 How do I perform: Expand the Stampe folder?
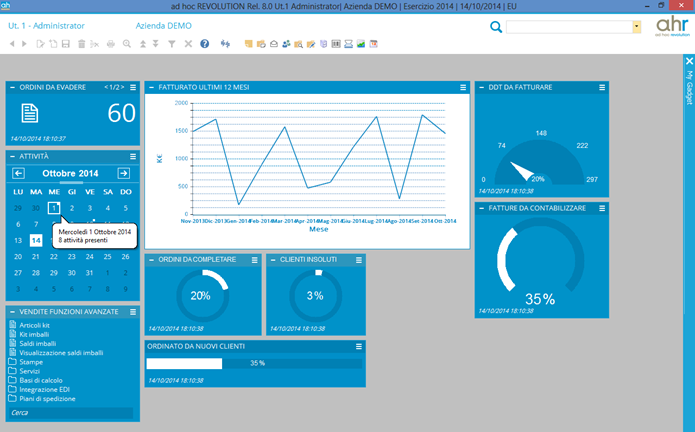click(x=31, y=362)
